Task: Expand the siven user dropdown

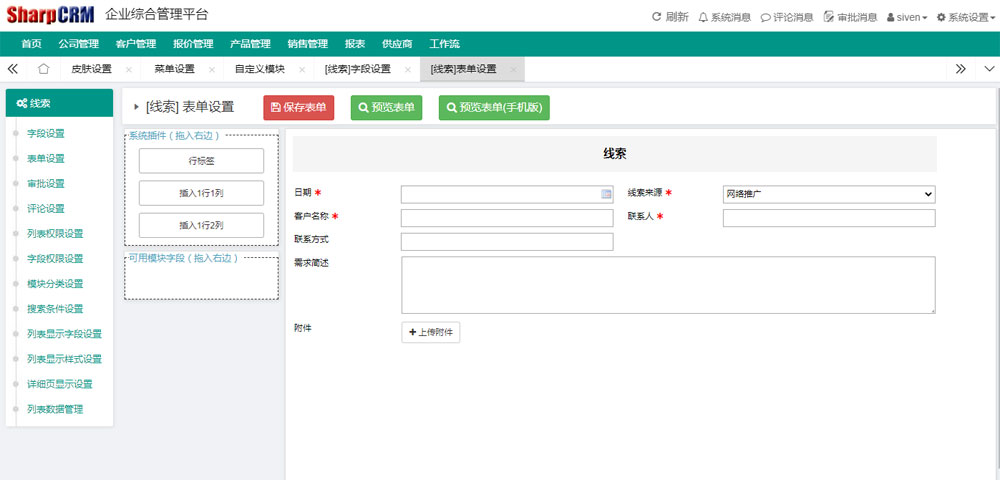Action: pyautogui.click(x=907, y=17)
